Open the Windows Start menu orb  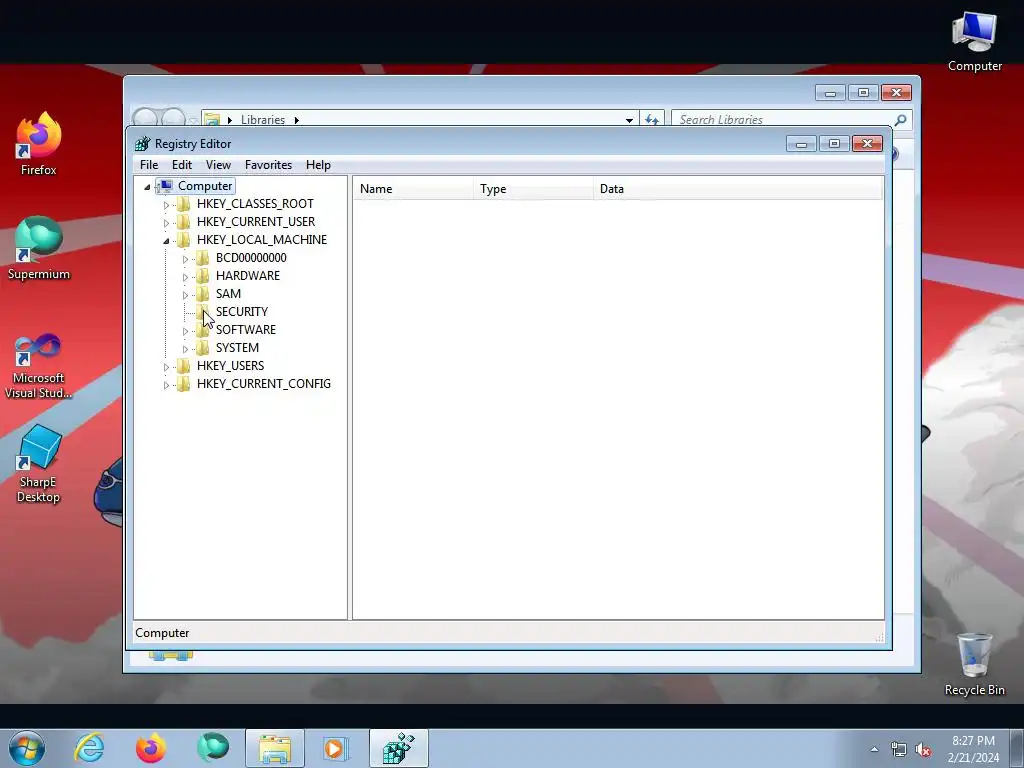click(x=27, y=748)
